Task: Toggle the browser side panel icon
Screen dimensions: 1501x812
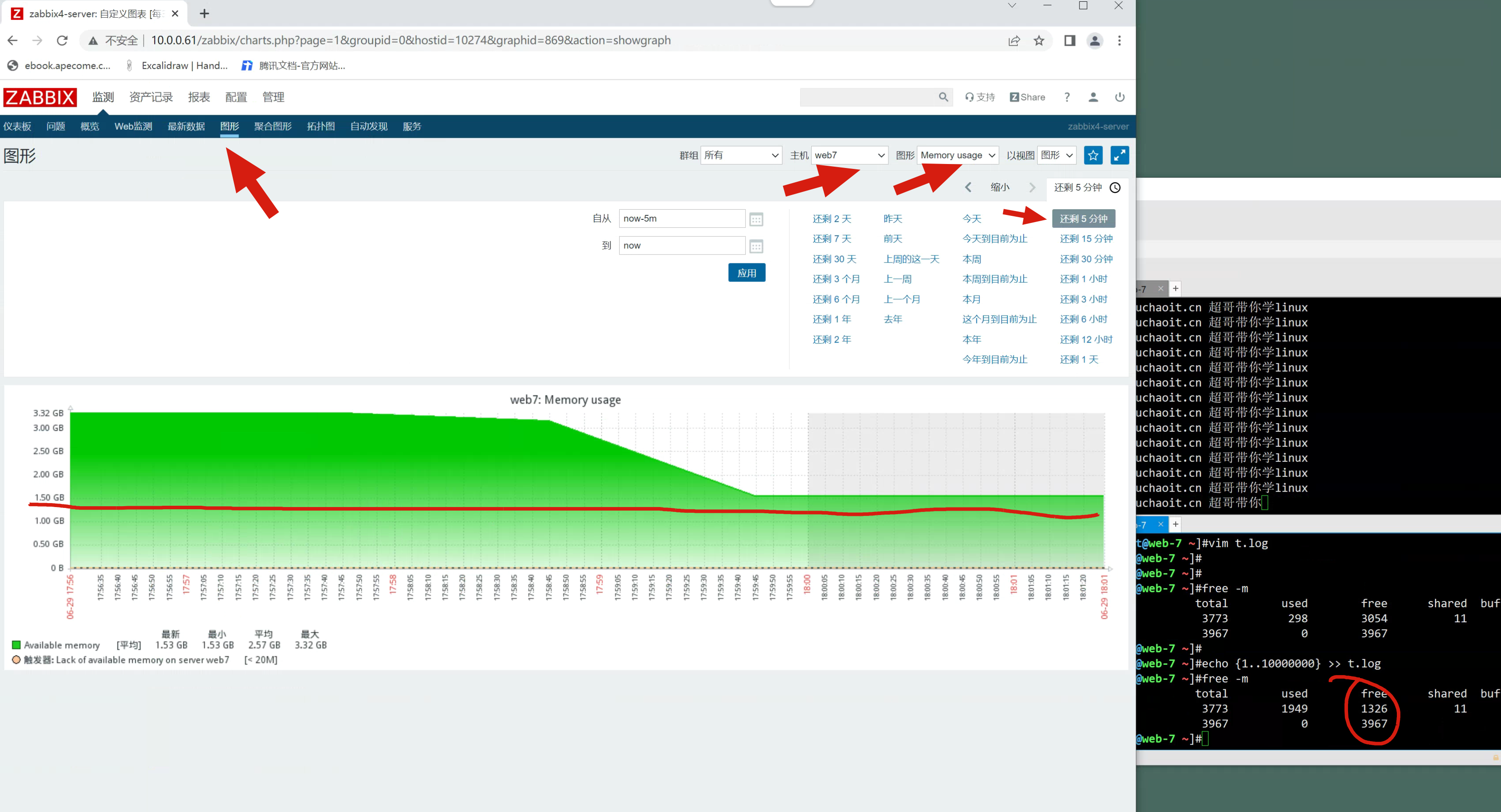Action: click(1069, 41)
